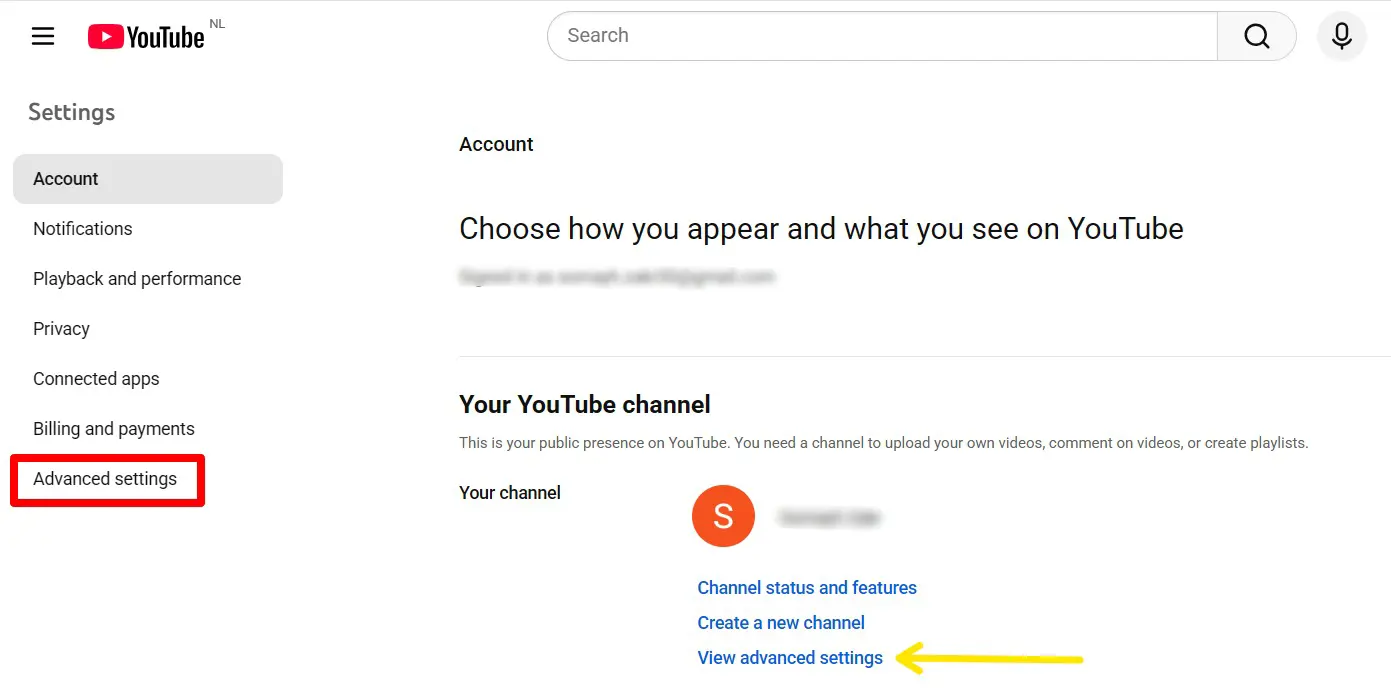Viewport: 1391px width, 693px height.
Task: Click the Create a new channel link
Action: tap(781, 623)
